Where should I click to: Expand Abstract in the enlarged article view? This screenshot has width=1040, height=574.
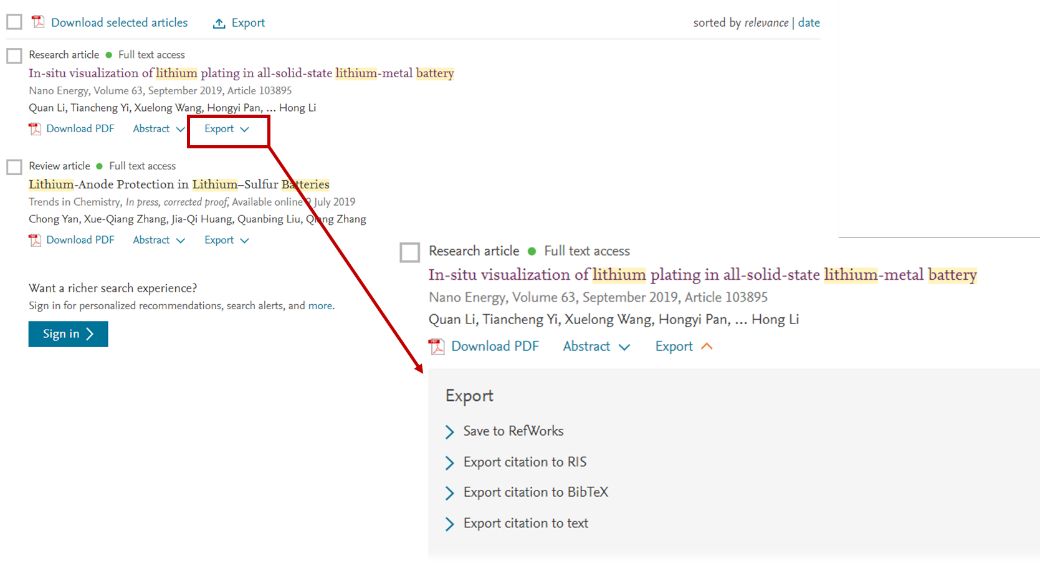(596, 346)
